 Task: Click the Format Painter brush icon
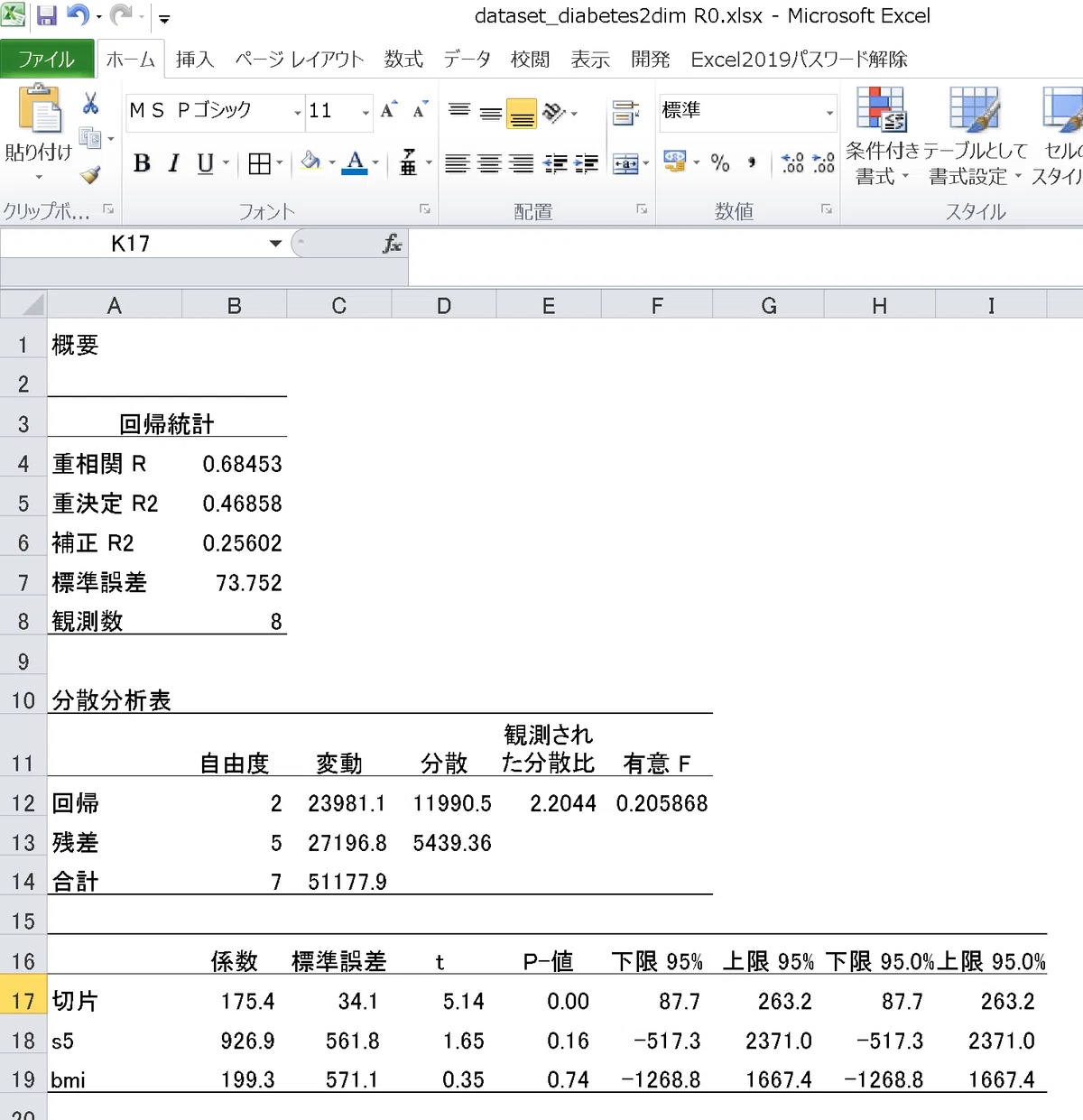tap(90, 174)
